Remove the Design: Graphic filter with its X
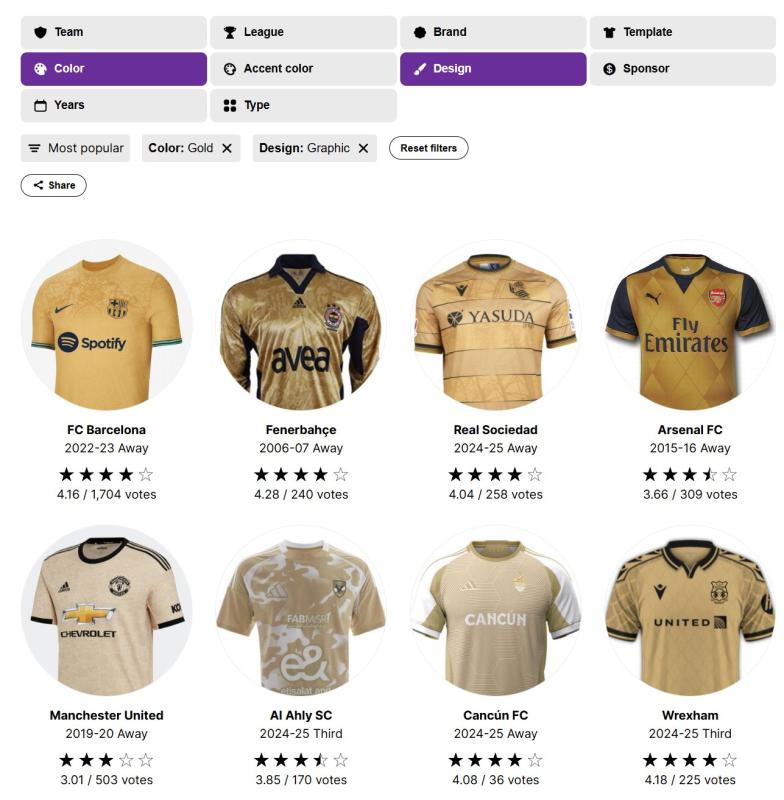Screen dimensions: 784x800 [x=363, y=148]
